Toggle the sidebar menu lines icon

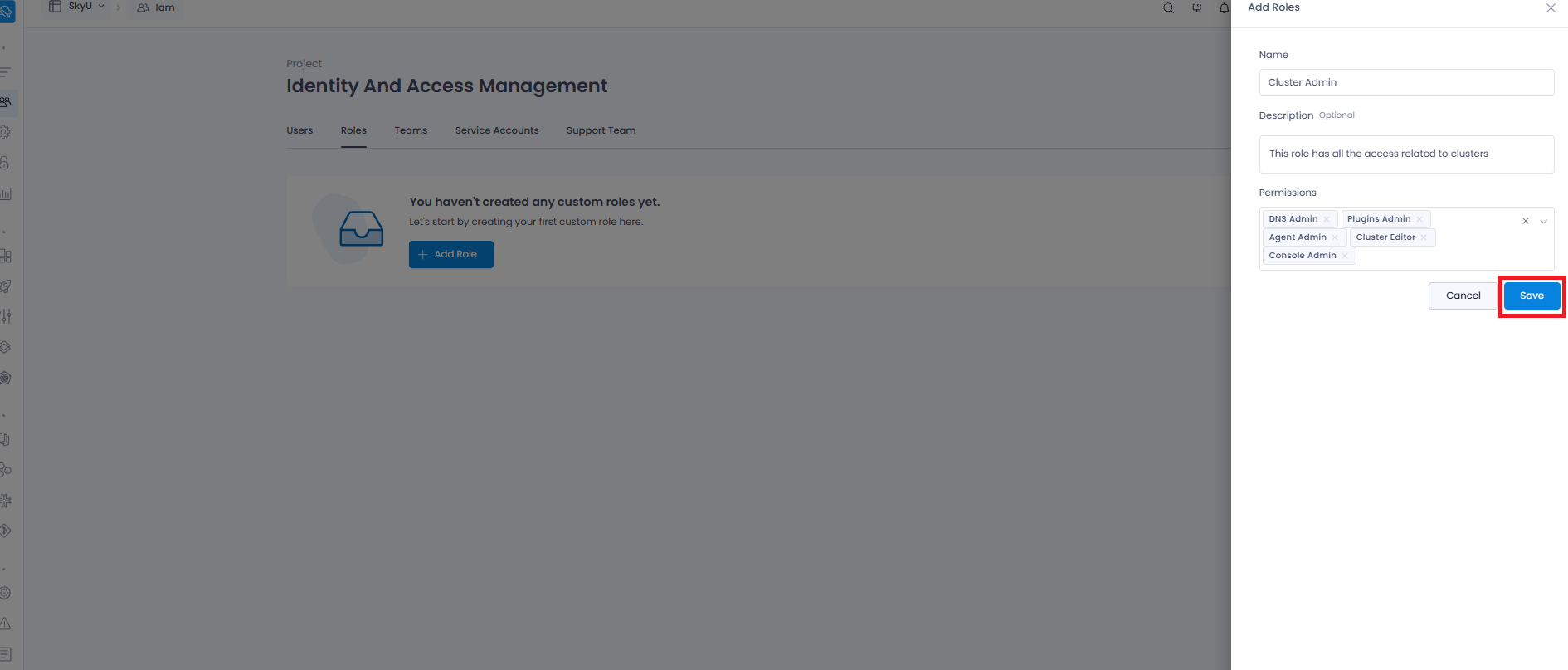click(x=5, y=72)
